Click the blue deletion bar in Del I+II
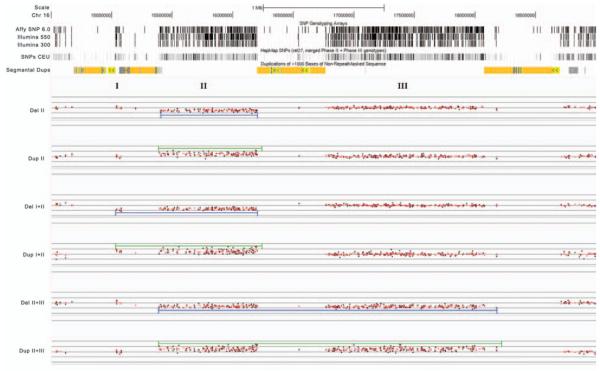600x371 pixels. [186, 213]
